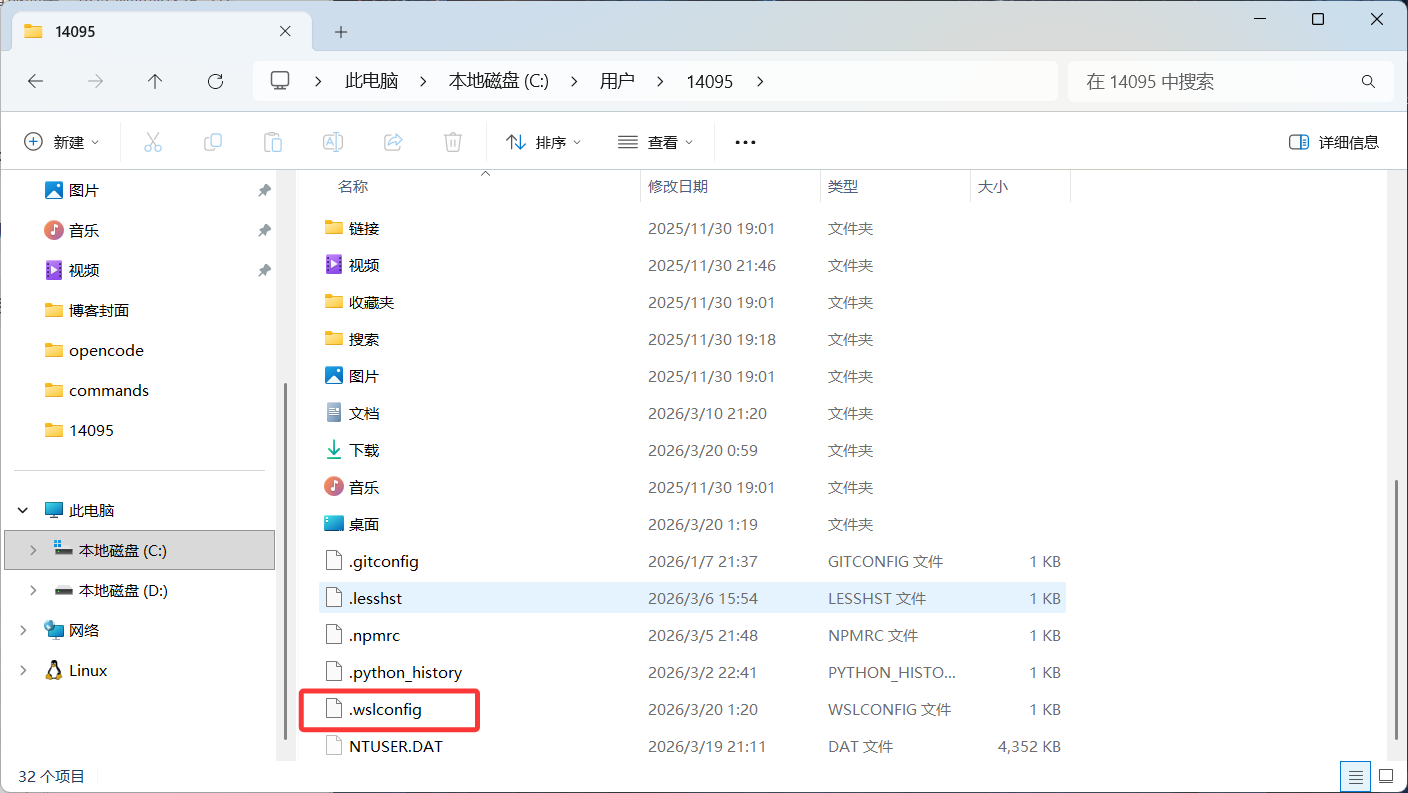Click the search magnifier icon
The height and width of the screenshot is (793, 1408).
click(x=1368, y=82)
